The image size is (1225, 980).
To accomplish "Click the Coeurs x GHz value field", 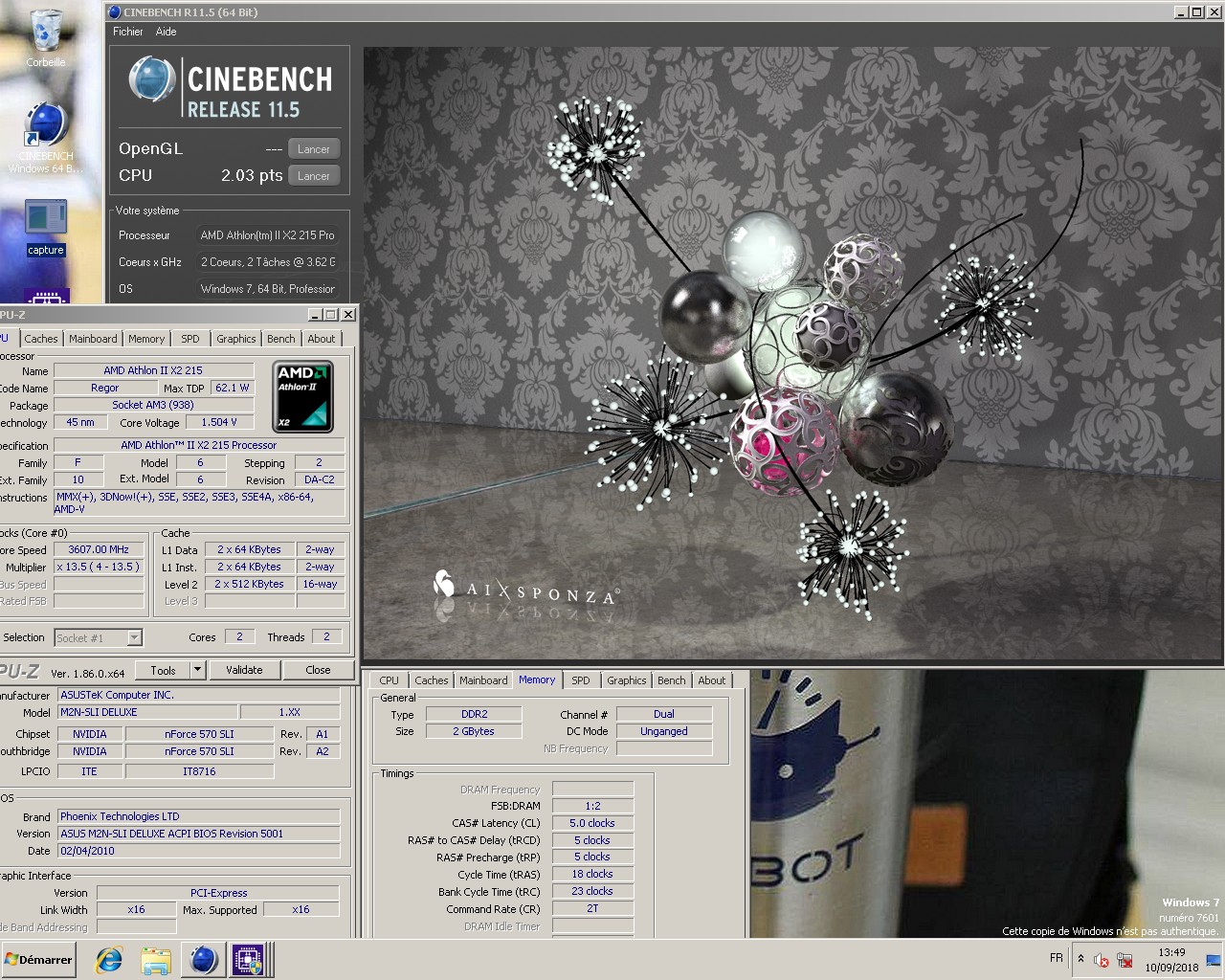I will (x=268, y=262).
